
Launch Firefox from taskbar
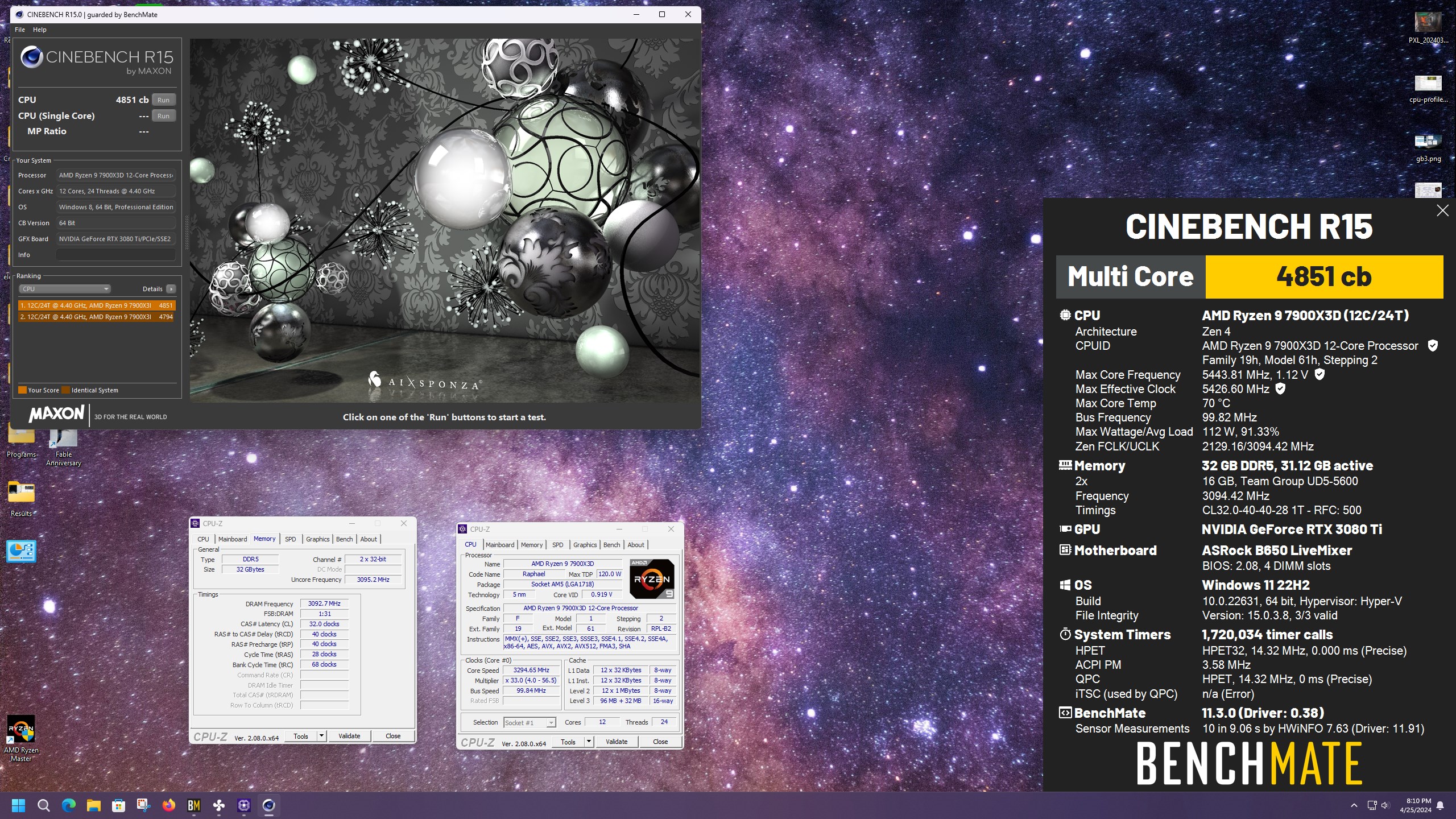click(x=169, y=805)
